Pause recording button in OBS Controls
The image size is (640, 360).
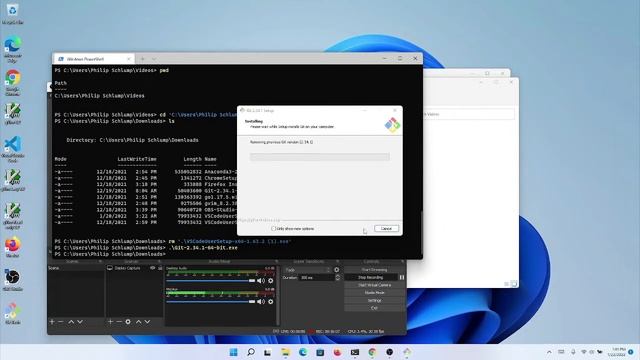[x=402, y=277]
